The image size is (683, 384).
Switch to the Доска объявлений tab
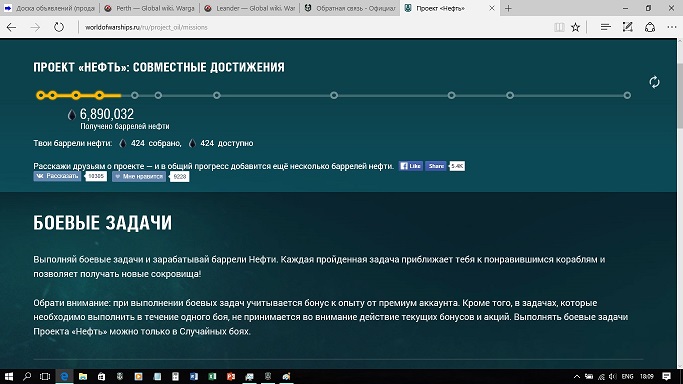[50, 8]
